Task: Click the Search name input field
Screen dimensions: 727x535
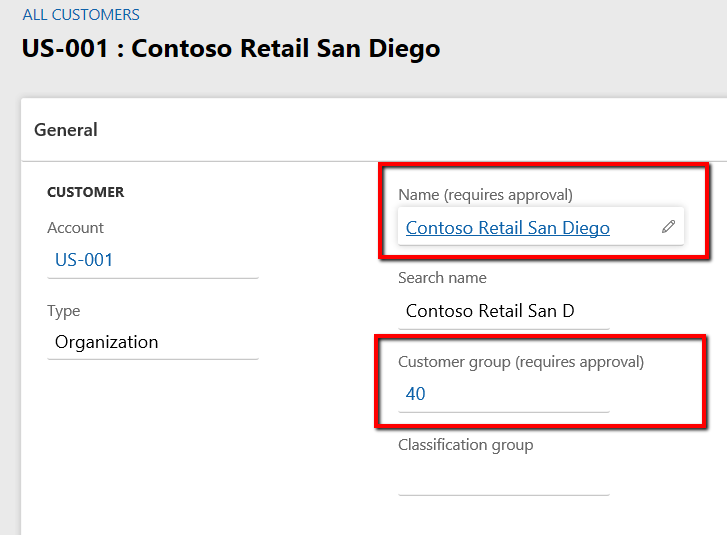Action: point(504,311)
